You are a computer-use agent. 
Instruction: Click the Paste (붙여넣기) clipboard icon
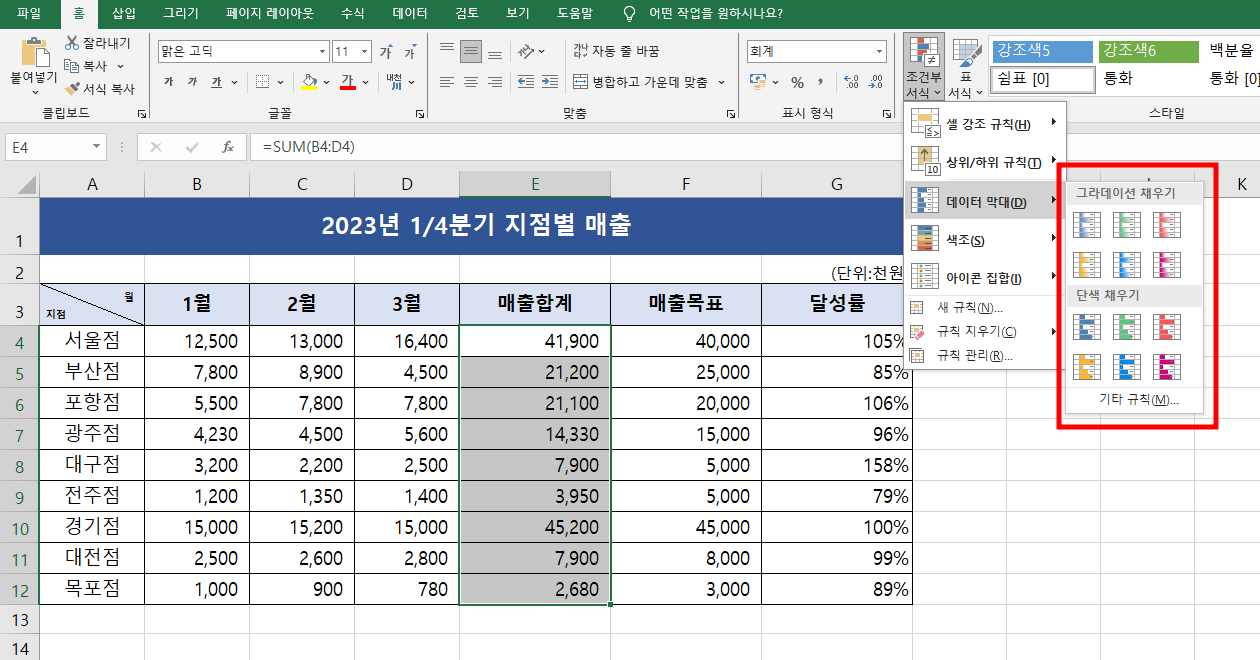tap(34, 52)
